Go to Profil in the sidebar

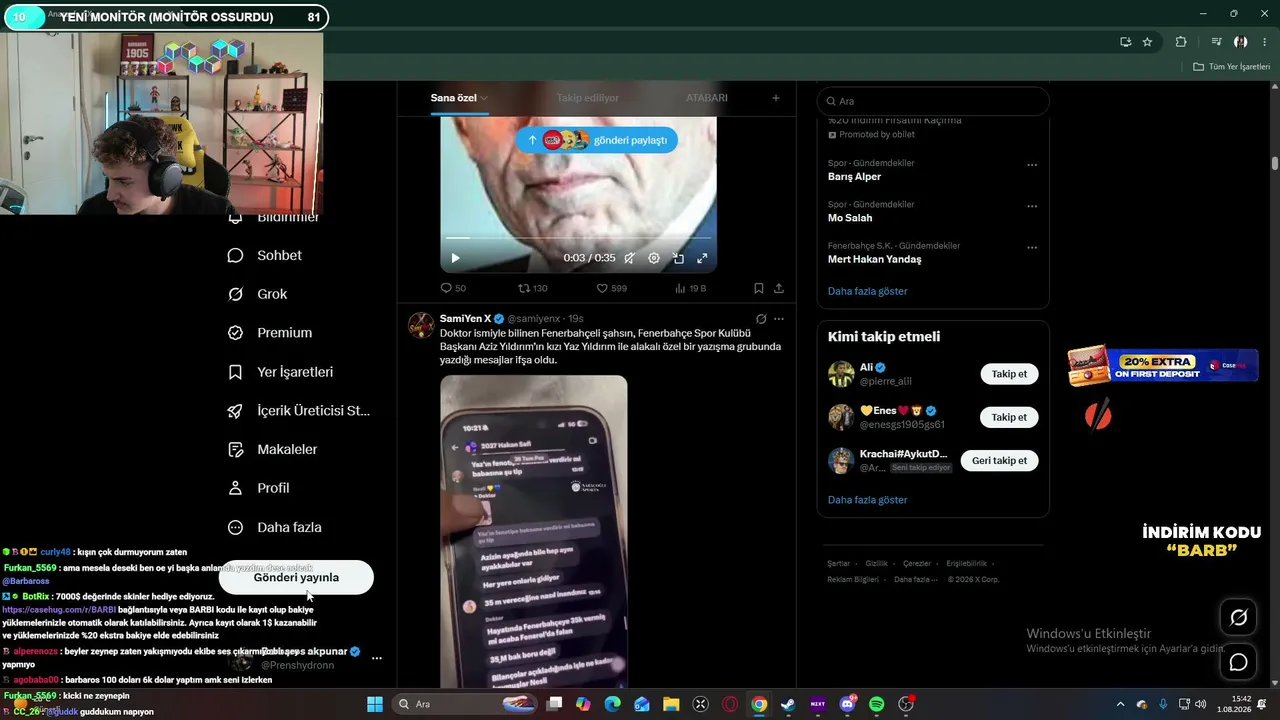click(x=259, y=488)
